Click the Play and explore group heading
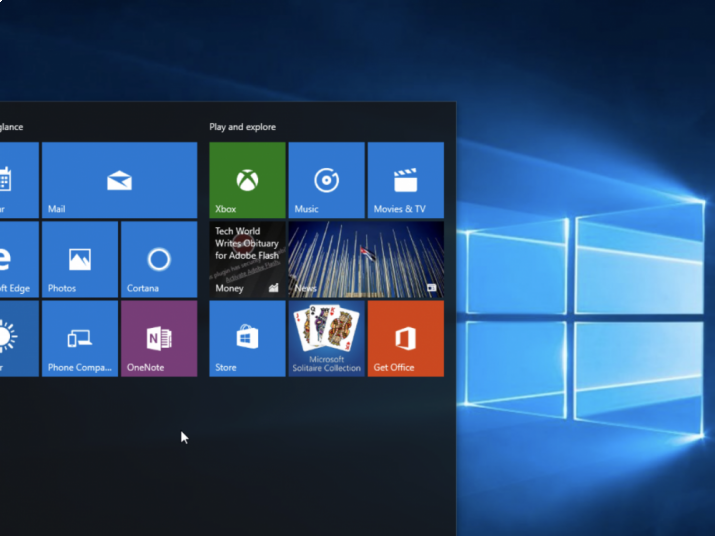 [x=243, y=127]
